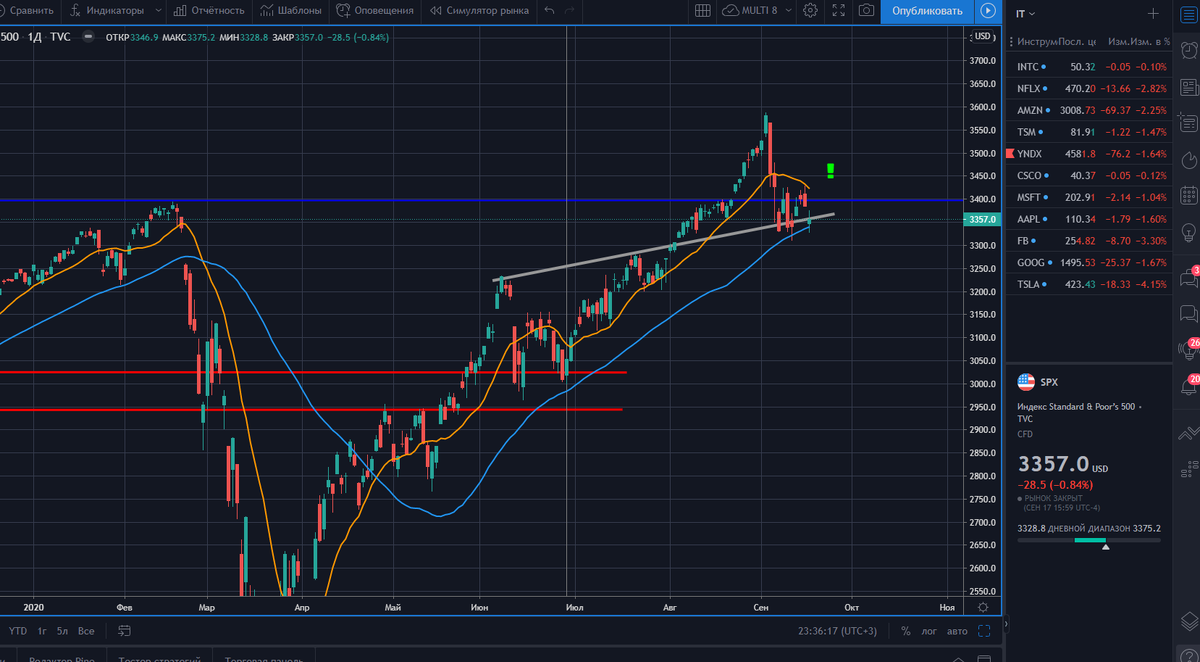Viewport: 1200px width, 662px height.
Task: Open the Отчётность financials menu
Action: click(209, 11)
